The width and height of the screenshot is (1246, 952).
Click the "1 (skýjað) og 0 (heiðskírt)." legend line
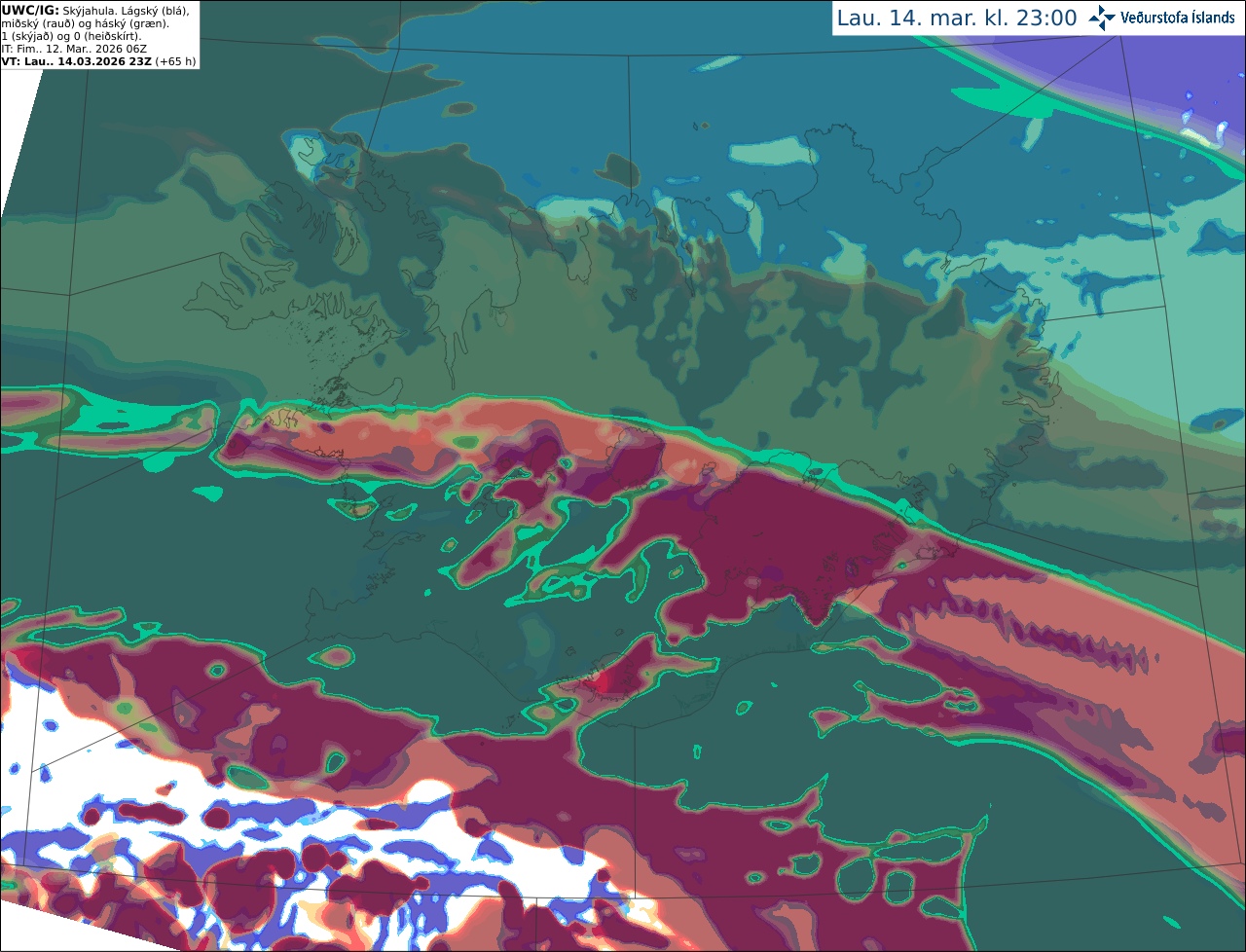click(72, 36)
